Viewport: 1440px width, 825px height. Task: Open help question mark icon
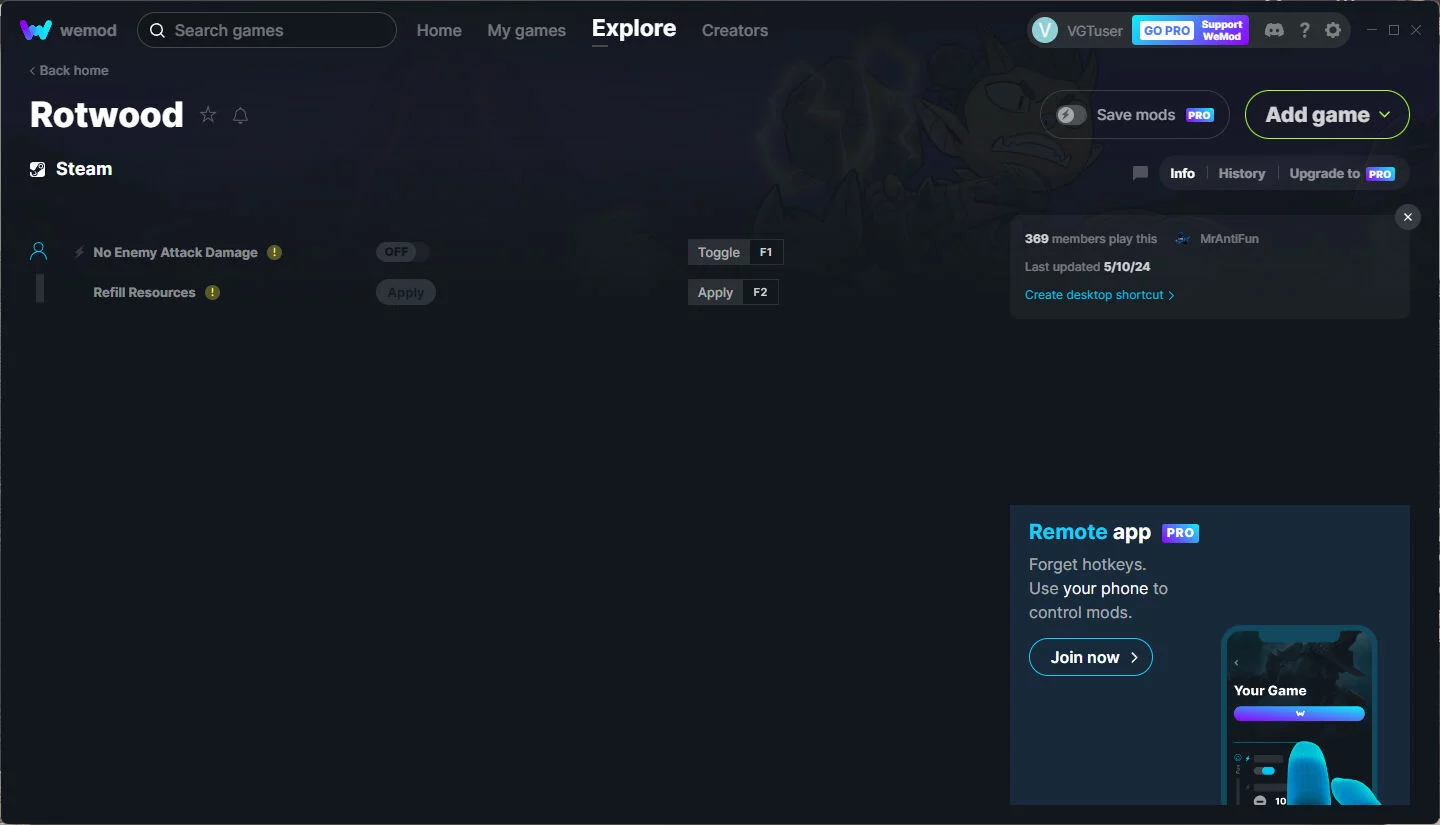pyautogui.click(x=1304, y=30)
